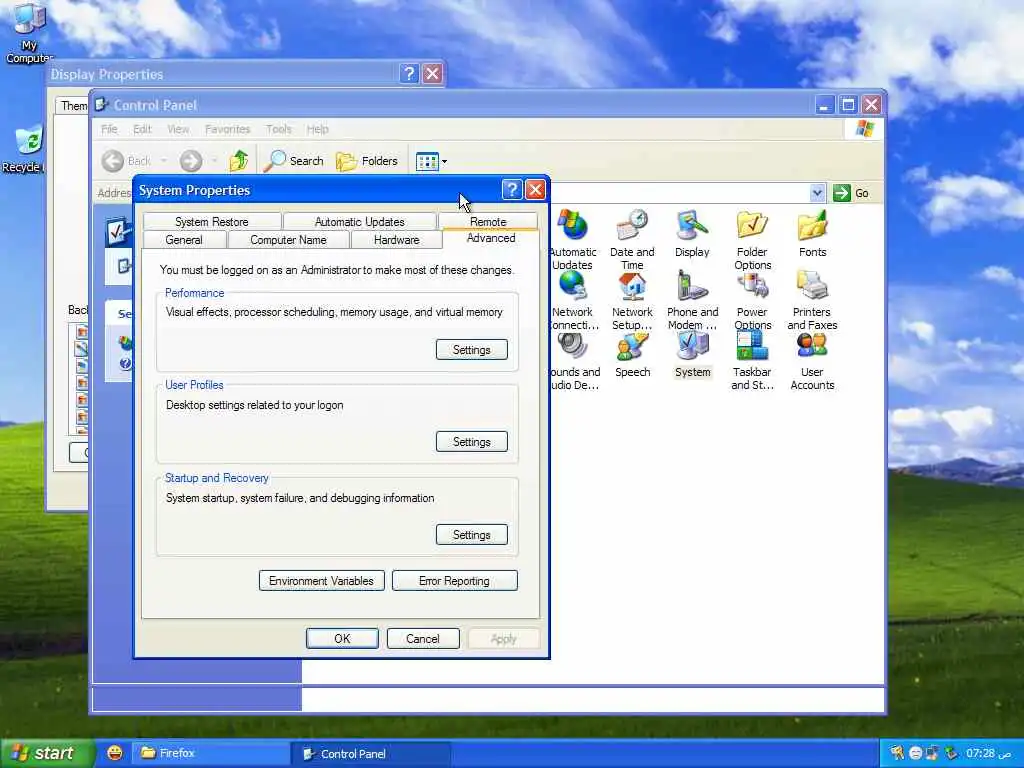Click the Go button in address bar
This screenshot has height=768, width=1024.
coord(851,193)
